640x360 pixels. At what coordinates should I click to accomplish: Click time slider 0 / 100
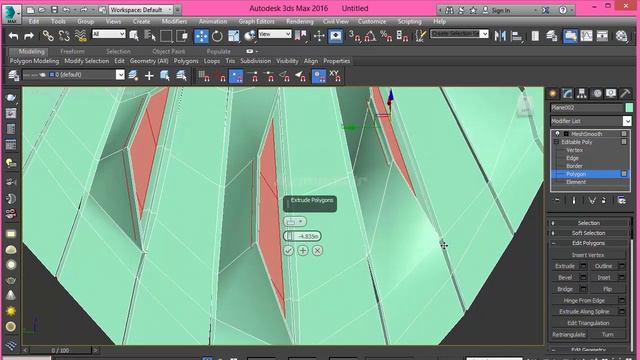point(60,350)
